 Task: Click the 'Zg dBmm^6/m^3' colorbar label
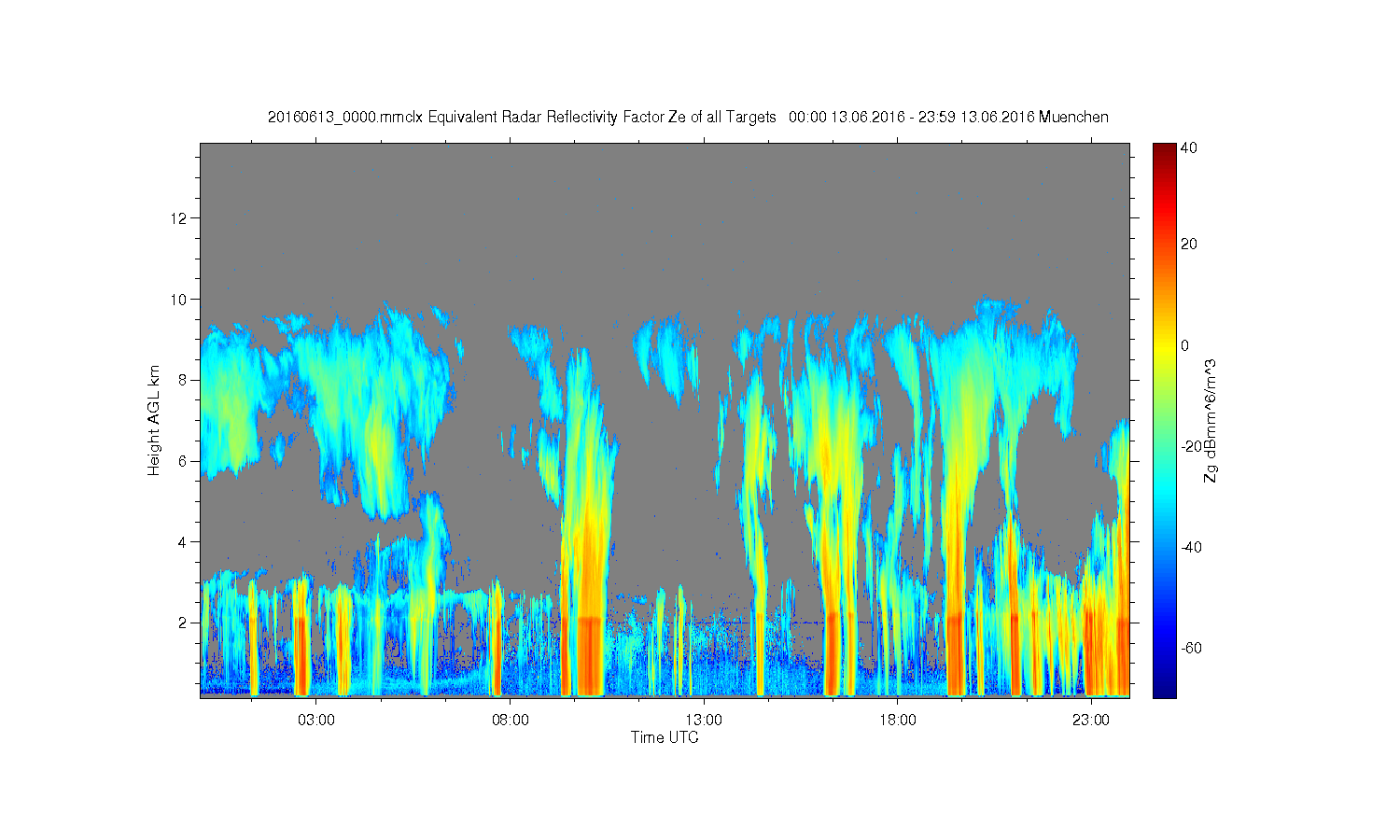tap(1211, 422)
